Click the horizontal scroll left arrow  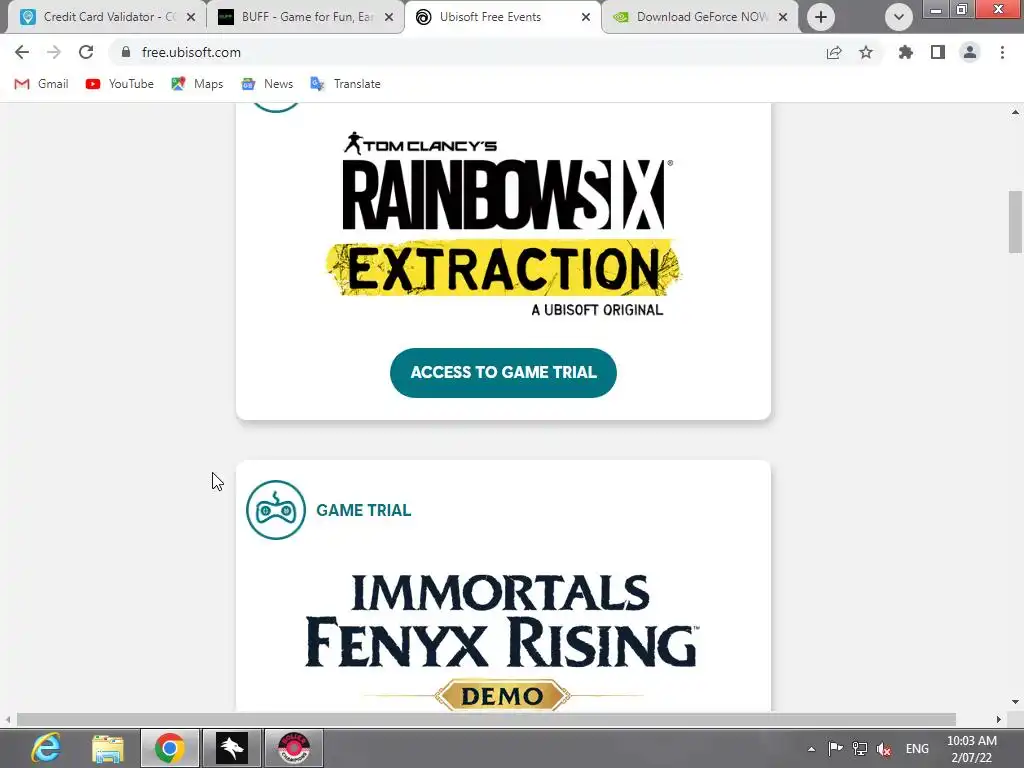tap(8, 719)
